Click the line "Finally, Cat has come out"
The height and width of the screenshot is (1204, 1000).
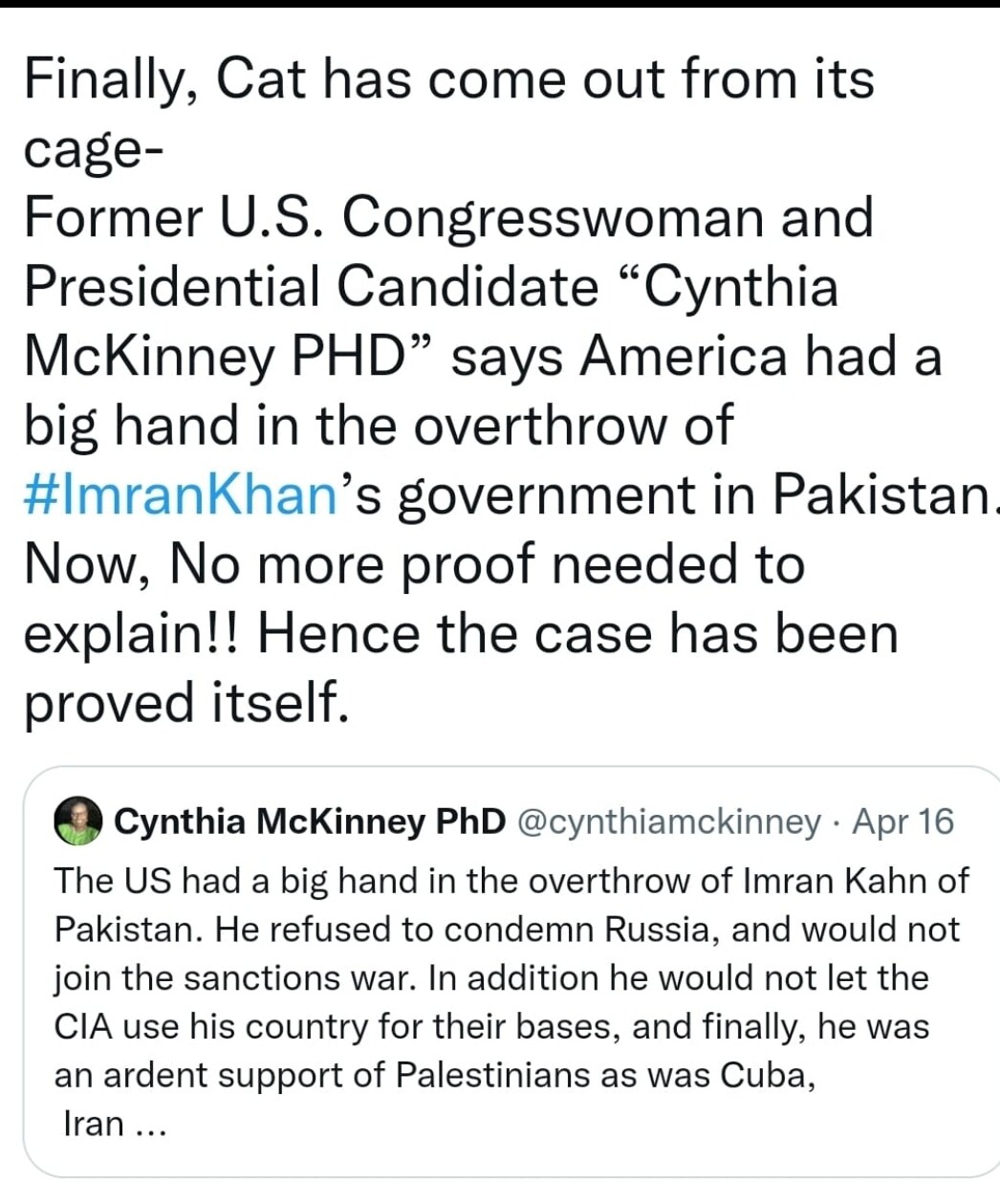point(448,78)
